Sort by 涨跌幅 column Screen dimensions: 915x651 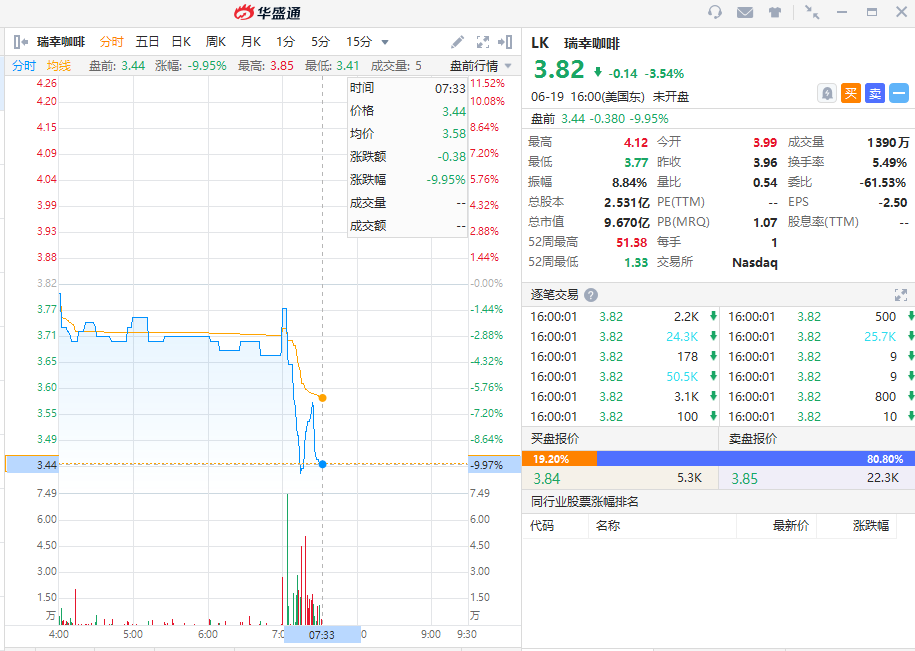(871, 526)
